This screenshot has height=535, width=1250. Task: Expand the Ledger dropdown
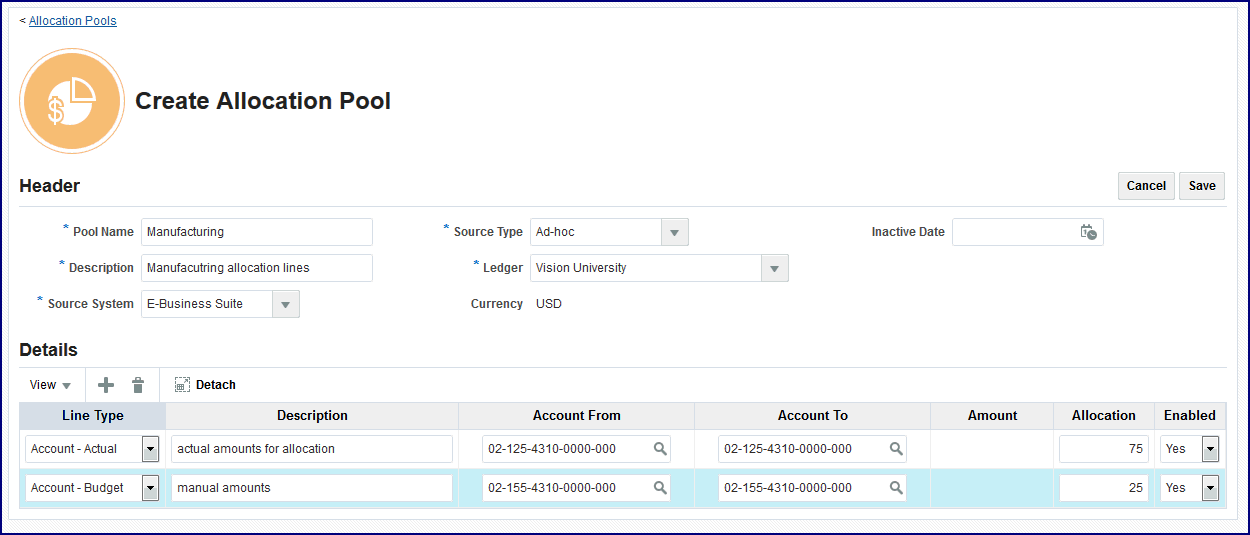(775, 268)
